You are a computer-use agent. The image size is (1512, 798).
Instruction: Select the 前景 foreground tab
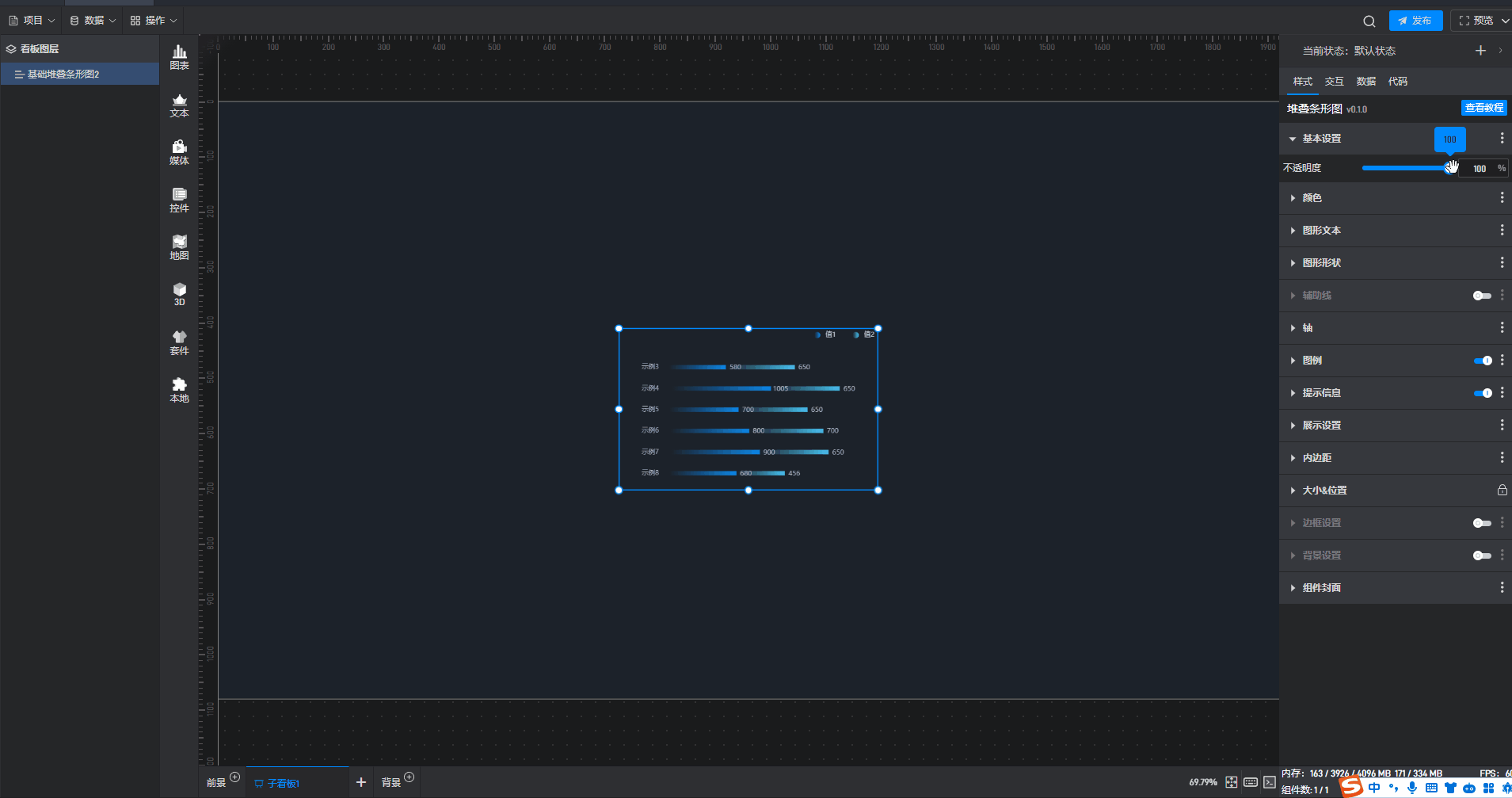pos(216,783)
